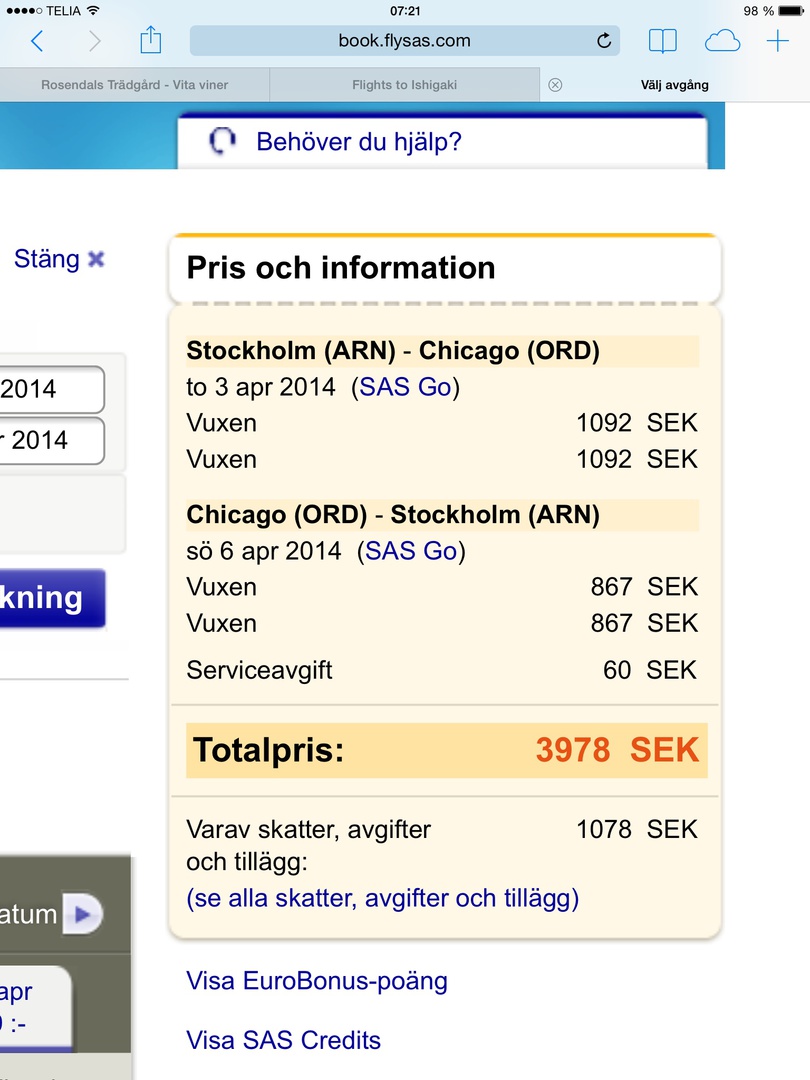Viewport: 810px width, 1080px height.
Task: Tap the Safari forward arrow
Action: click(x=95, y=41)
